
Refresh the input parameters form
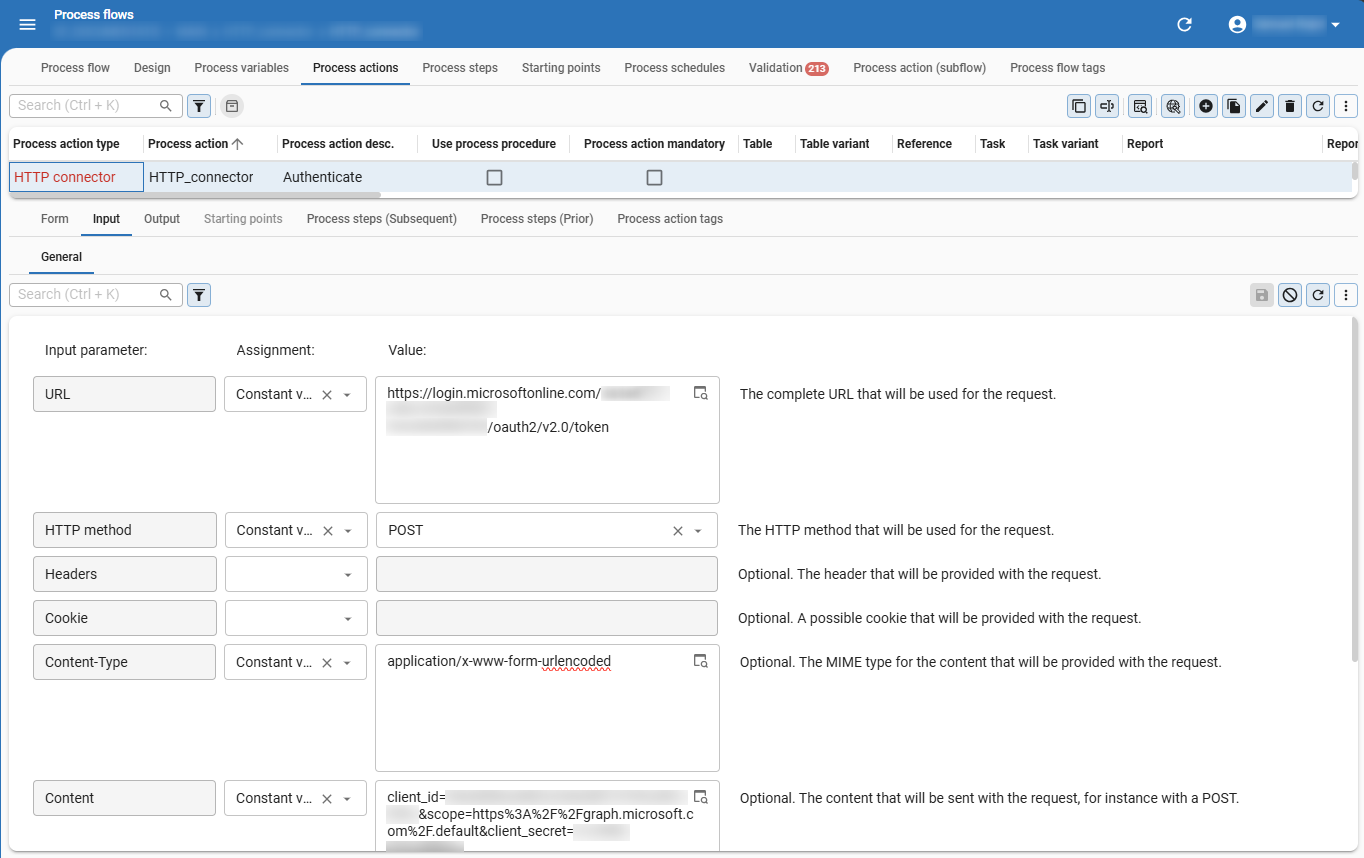pos(1318,295)
